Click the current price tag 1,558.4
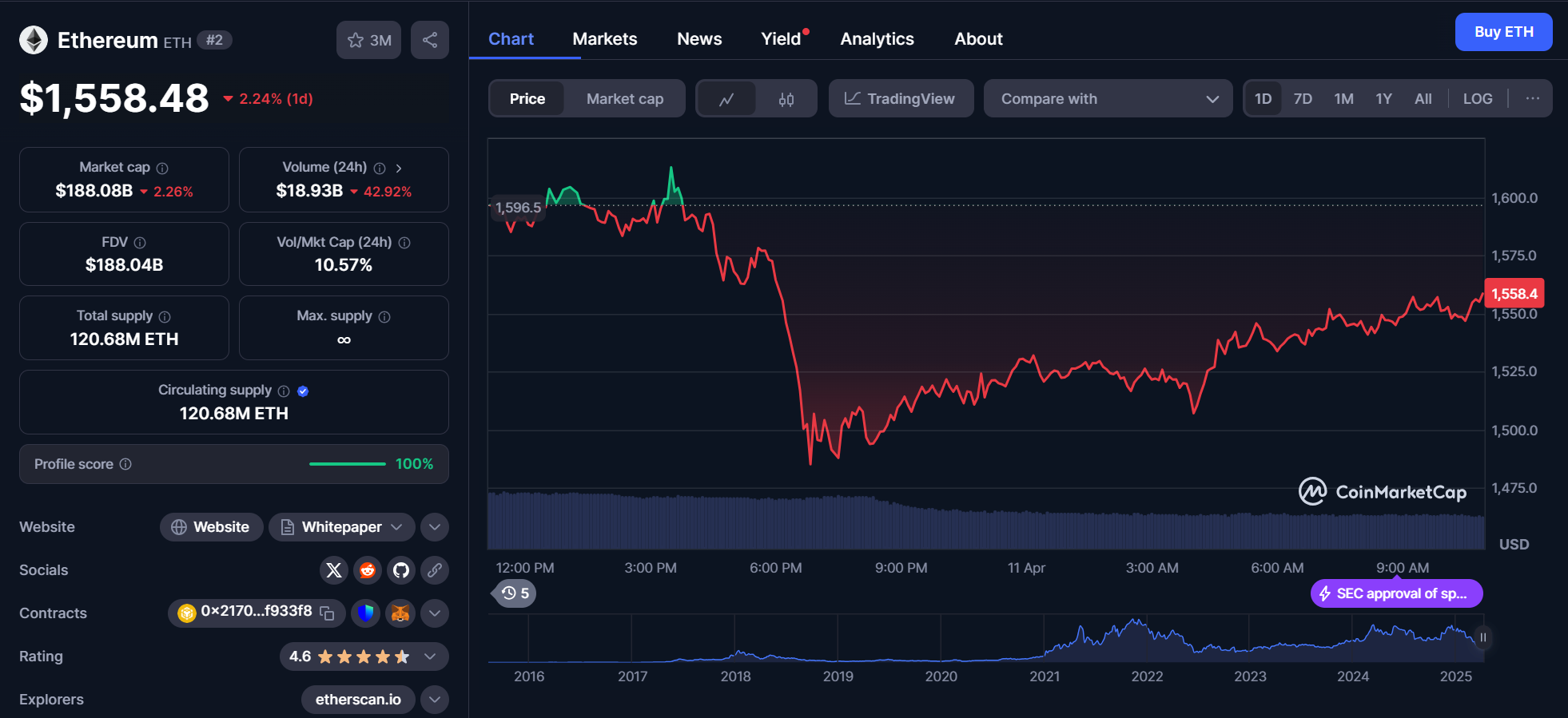The image size is (1568, 718). point(1514,293)
